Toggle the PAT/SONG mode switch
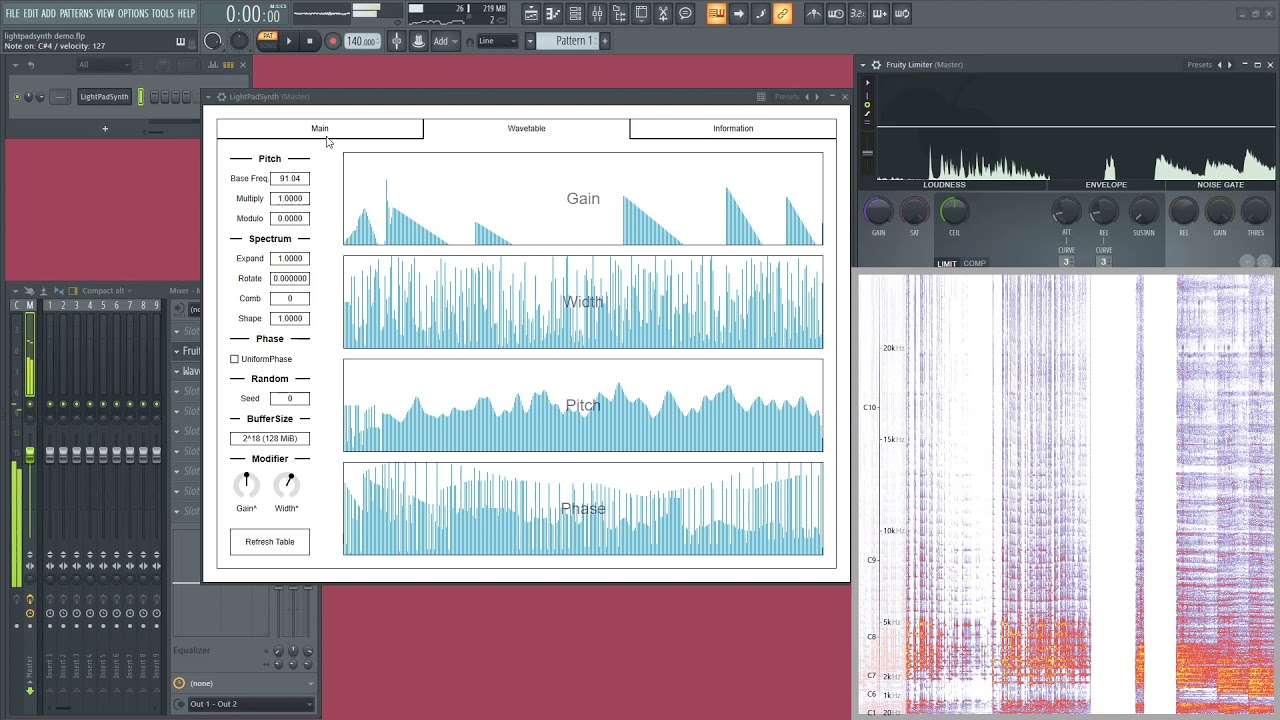Viewport: 1280px width, 720px height. click(x=267, y=40)
